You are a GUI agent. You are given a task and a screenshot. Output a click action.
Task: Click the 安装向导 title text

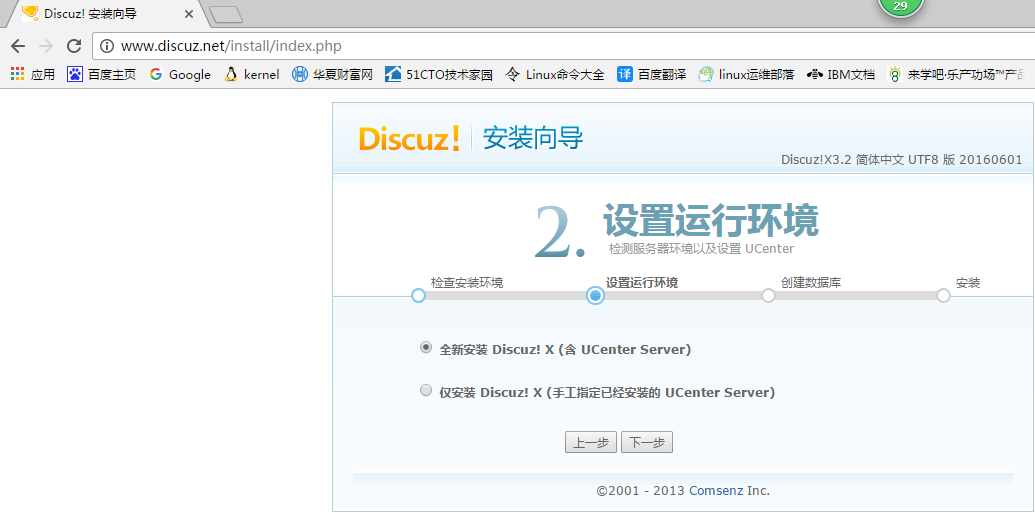[x=533, y=139]
